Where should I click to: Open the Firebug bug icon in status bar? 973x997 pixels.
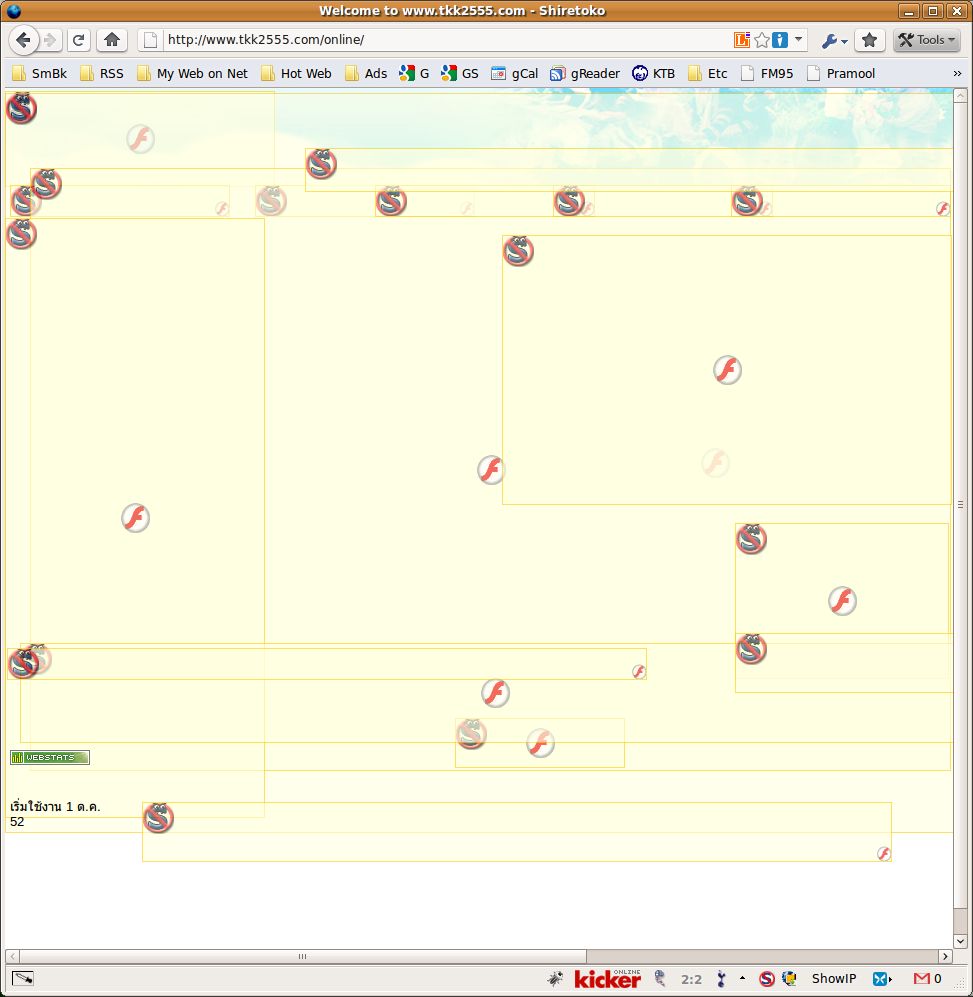coord(555,979)
